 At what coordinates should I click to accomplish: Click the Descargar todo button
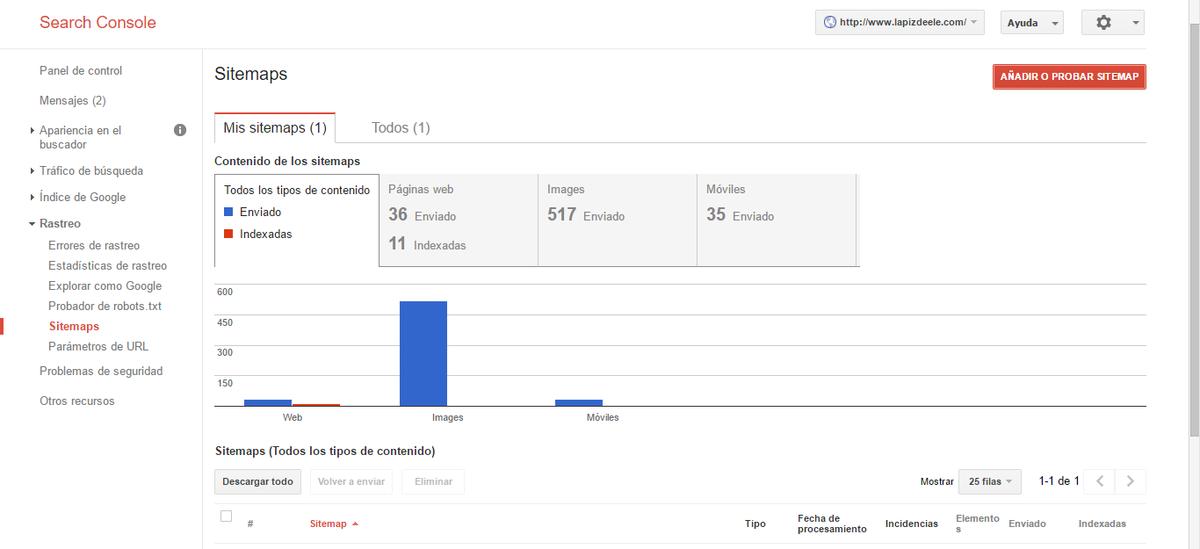click(x=258, y=481)
